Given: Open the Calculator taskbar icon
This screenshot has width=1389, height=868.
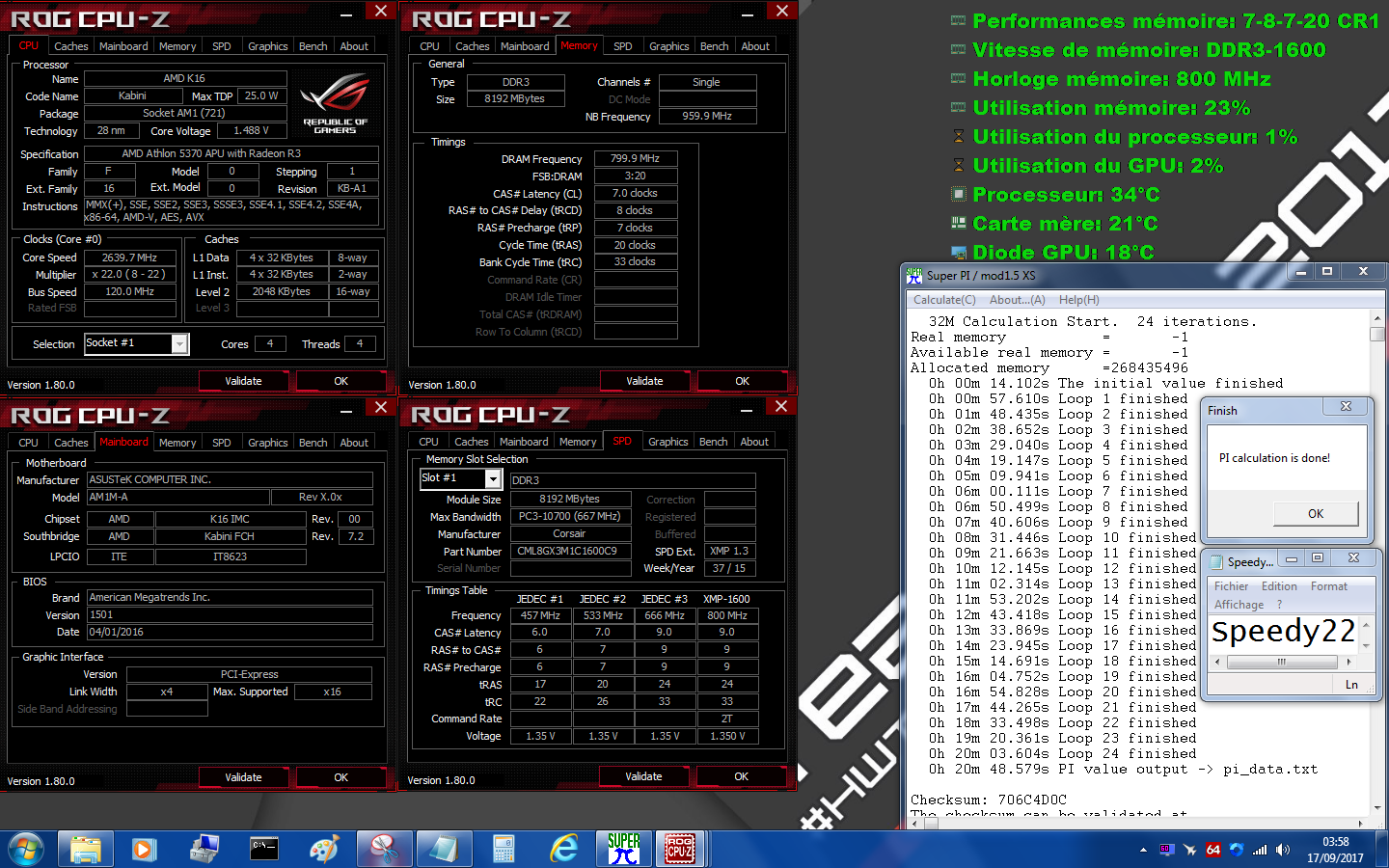Looking at the screenshot, I should tap(504, 849).
